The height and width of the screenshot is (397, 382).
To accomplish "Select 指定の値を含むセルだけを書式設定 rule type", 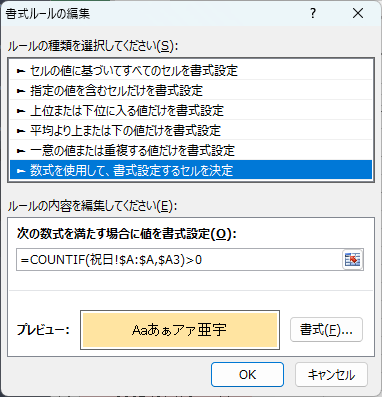I will click(191, 91).
